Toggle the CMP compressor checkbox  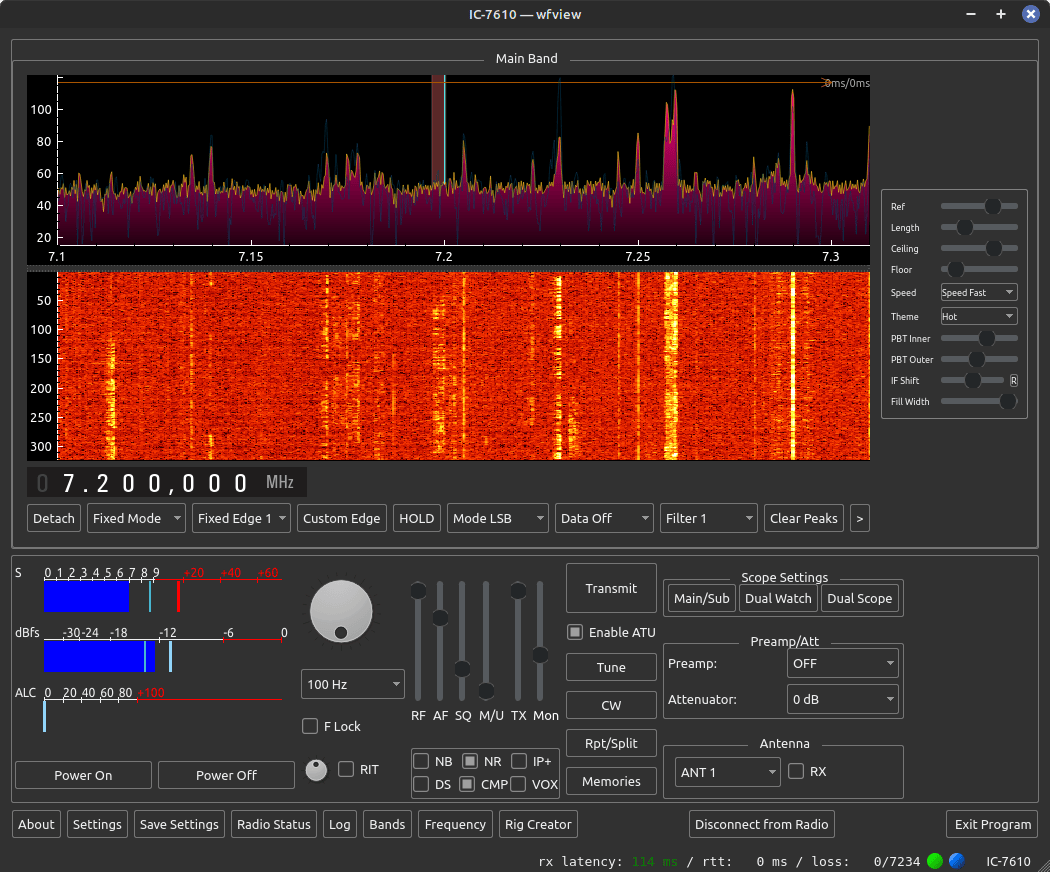pyautogui.click(x=467, y=784)
